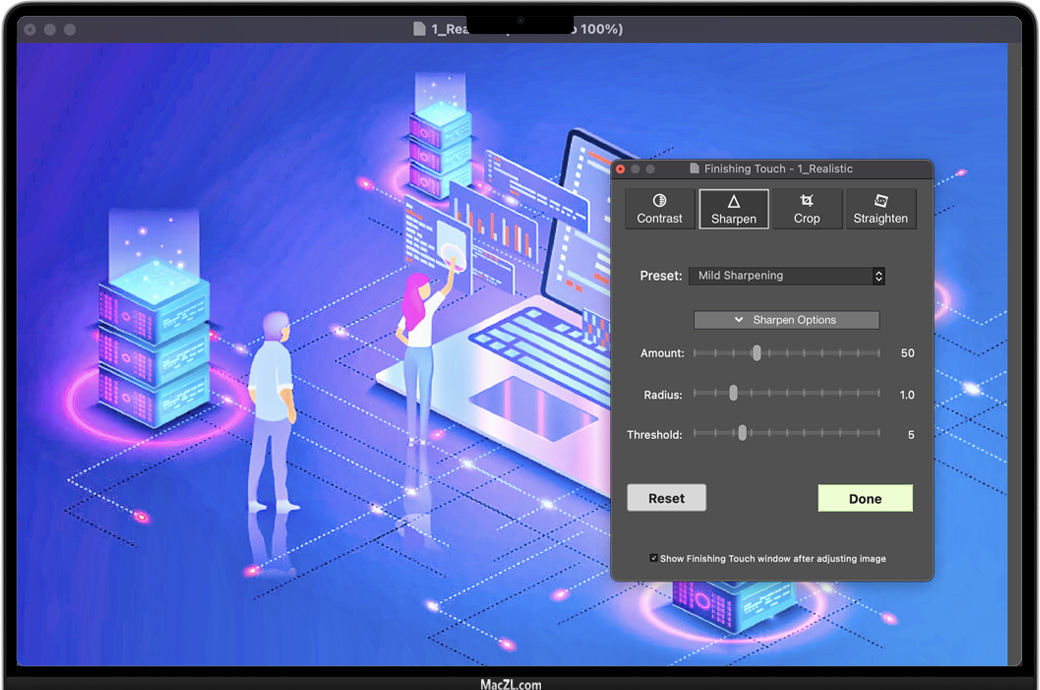Click the Radius slider knob
This screenshot has width=1040, height=690.
tap(733, 394)
